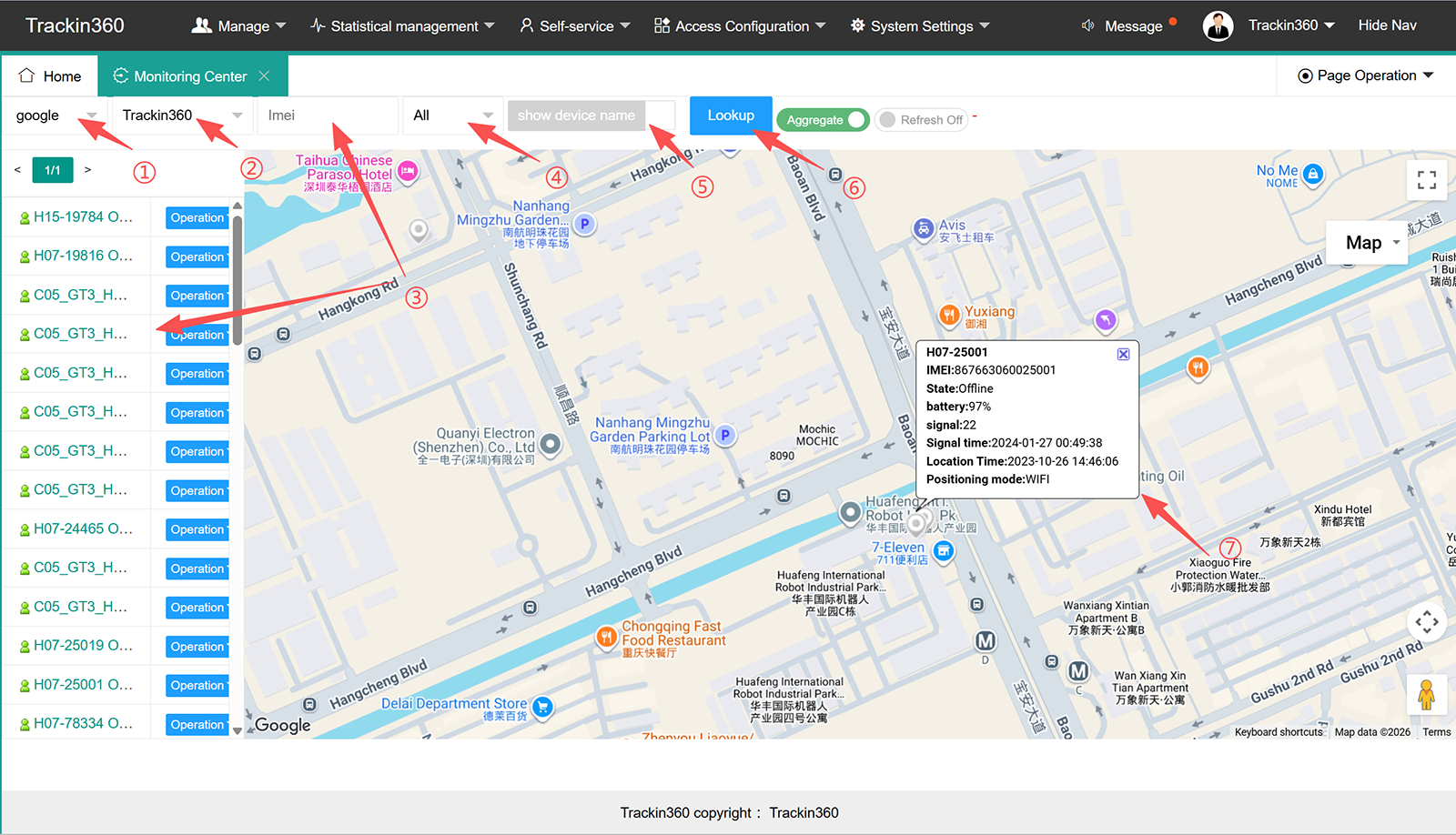Viewport: 1456px width, 835px height.
Task: Go to previous device list page
Action: [x=17, y=170]
